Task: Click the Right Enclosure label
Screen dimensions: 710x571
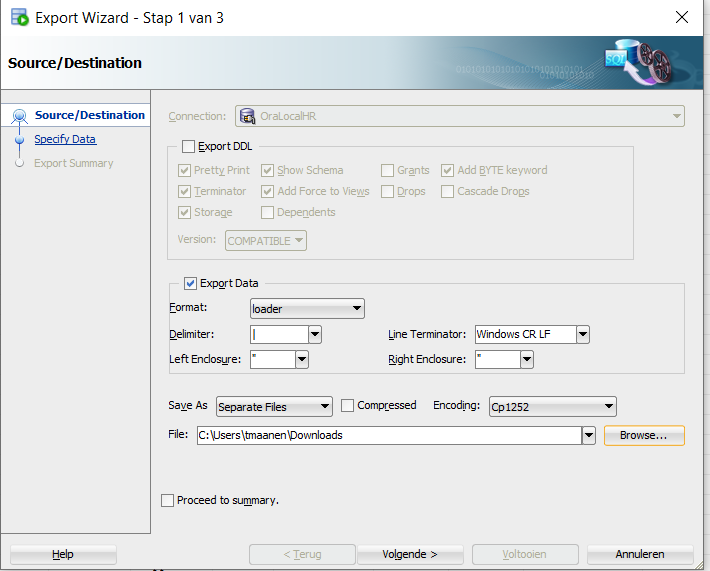Action: 427,359
